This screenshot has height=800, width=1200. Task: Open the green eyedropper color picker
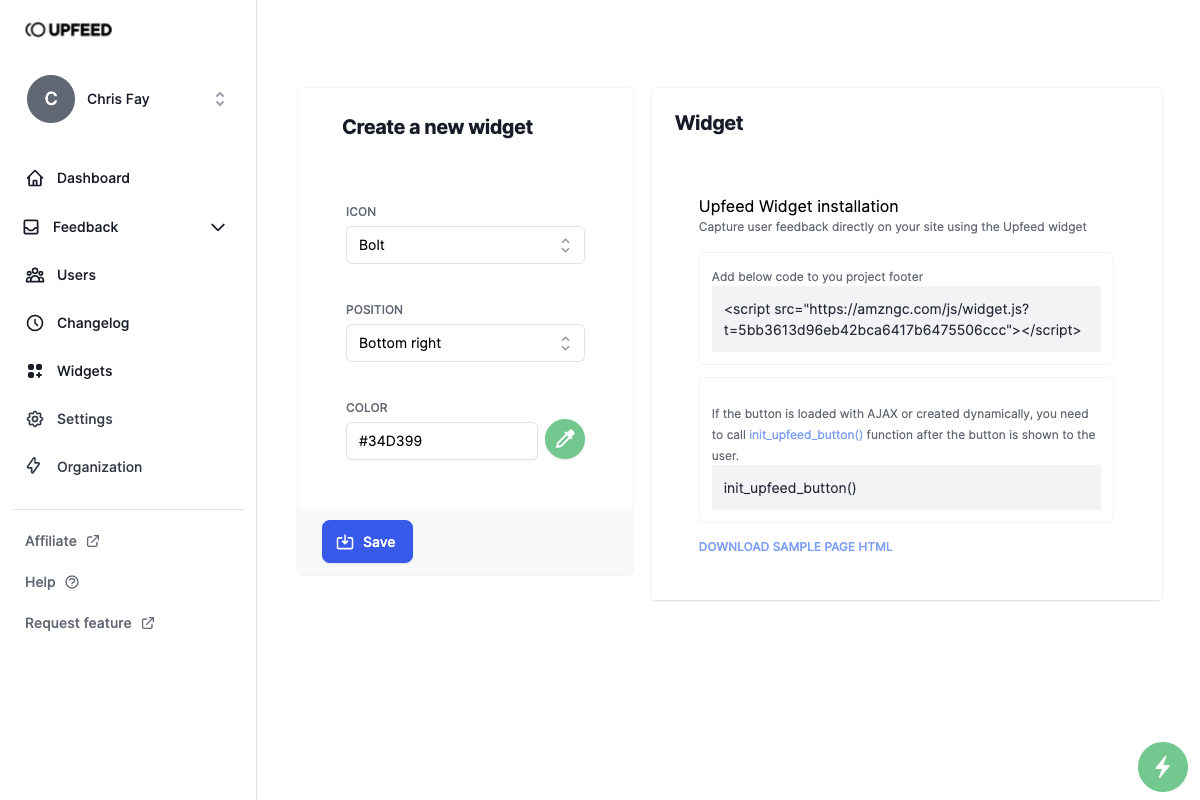[x=565, y=439]
